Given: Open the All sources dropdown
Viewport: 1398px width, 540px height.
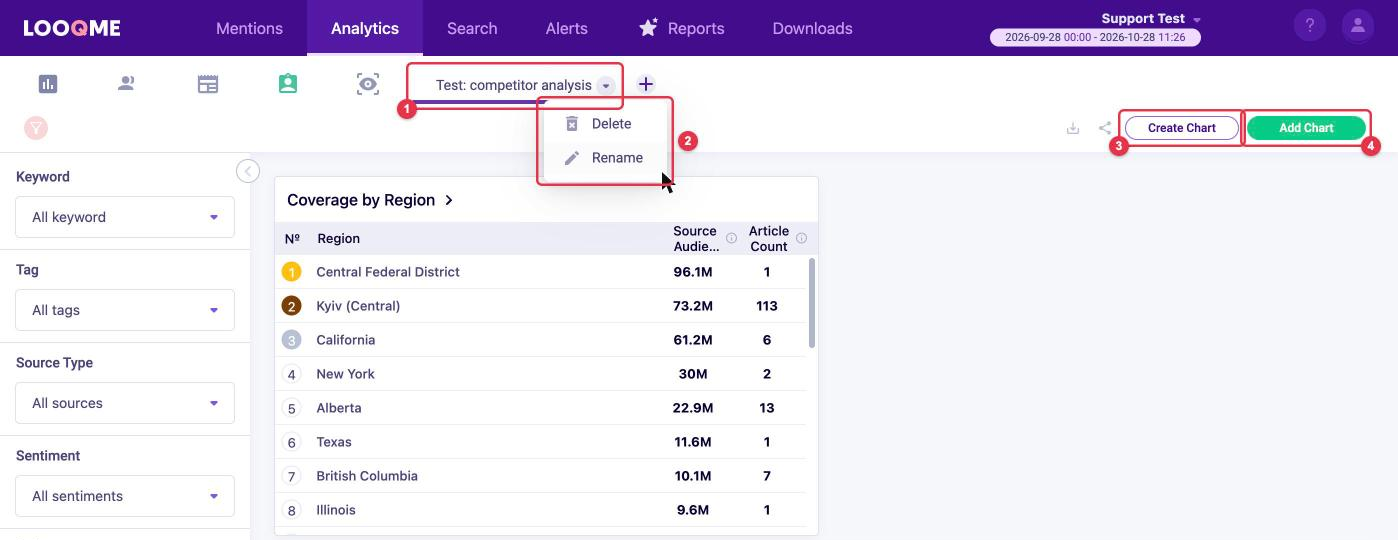Looking at the screenshot, I should click(x=125, y=403).
